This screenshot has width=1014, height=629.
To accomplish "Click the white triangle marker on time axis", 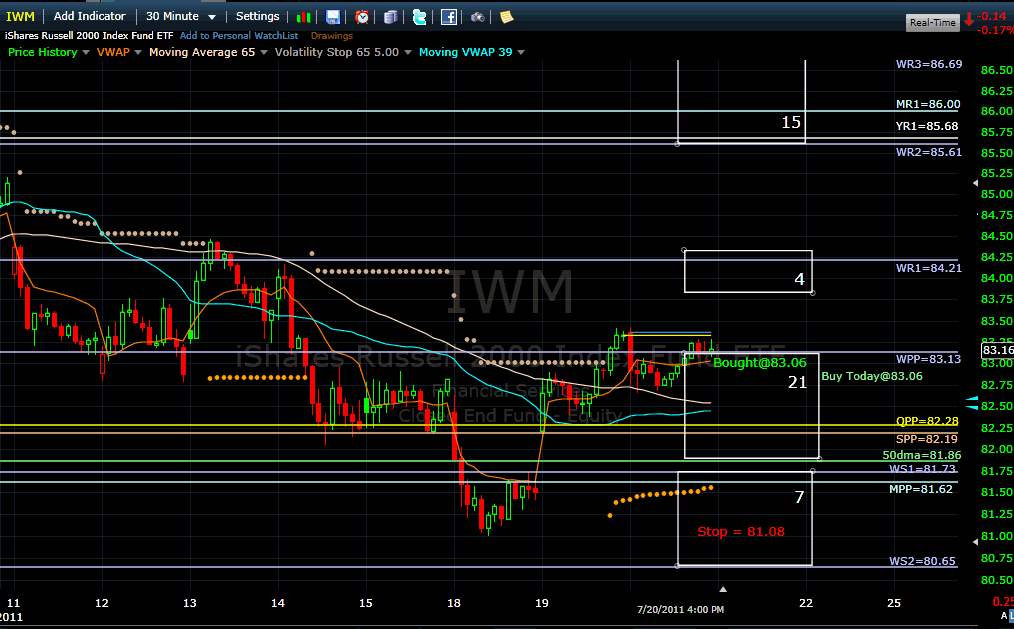I will coord(723,589).
